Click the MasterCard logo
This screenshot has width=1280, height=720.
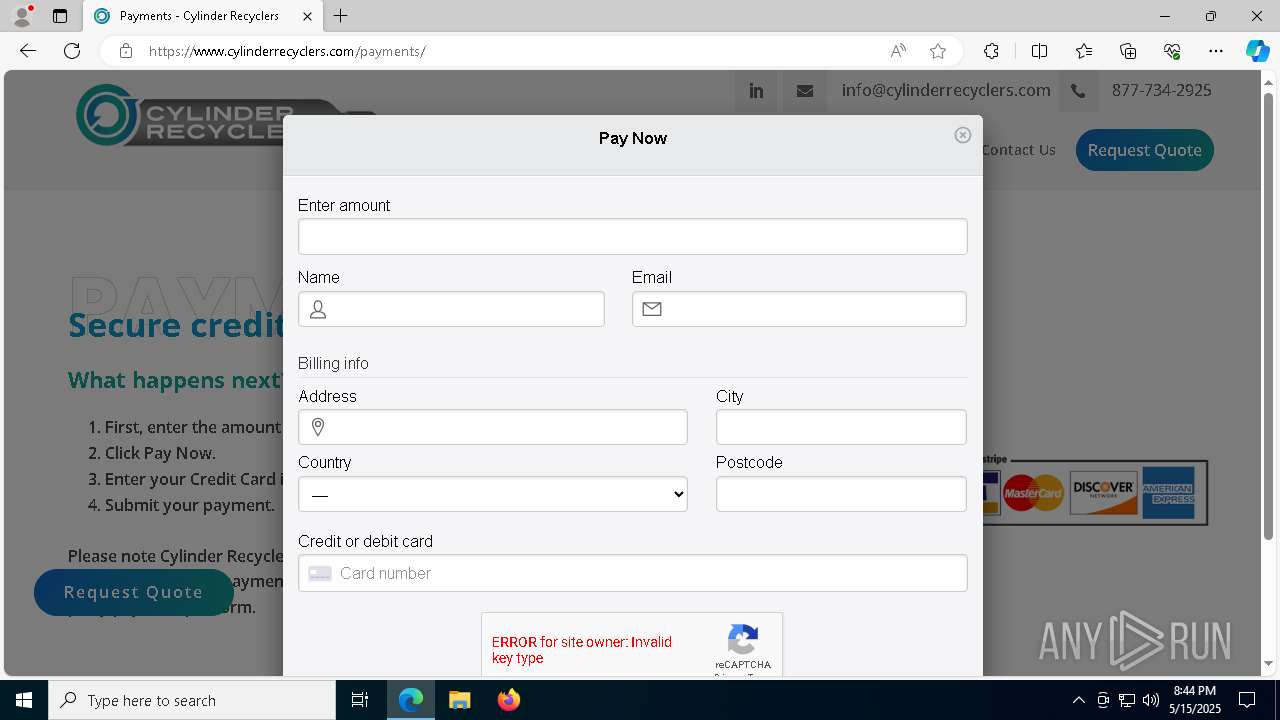tap(1034, 492)
